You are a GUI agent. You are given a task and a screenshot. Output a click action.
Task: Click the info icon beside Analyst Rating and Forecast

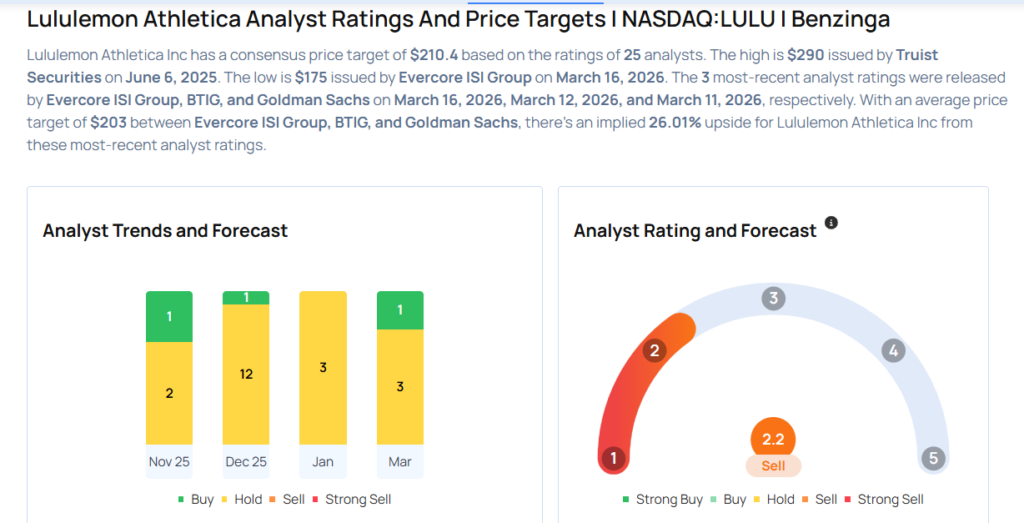[x=831, y=223]
